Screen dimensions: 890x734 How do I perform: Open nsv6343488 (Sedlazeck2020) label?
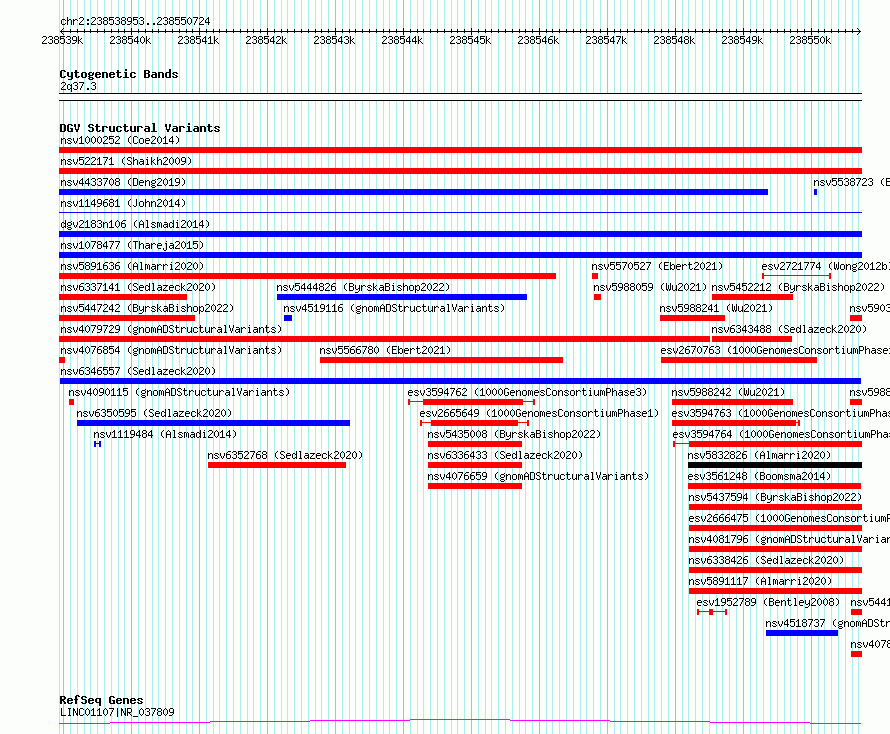[789, 329]
